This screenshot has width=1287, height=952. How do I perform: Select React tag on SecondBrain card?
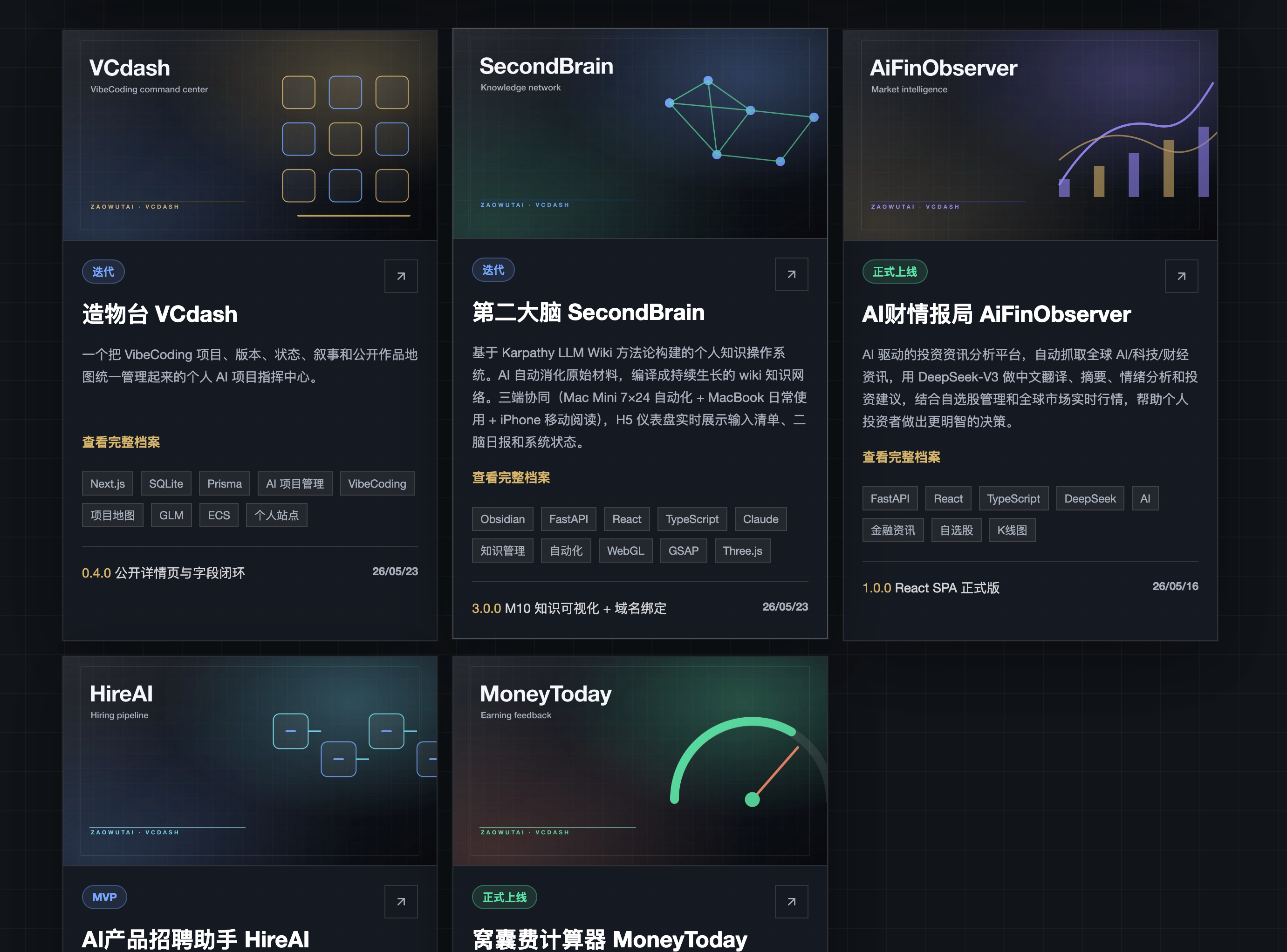627,519
